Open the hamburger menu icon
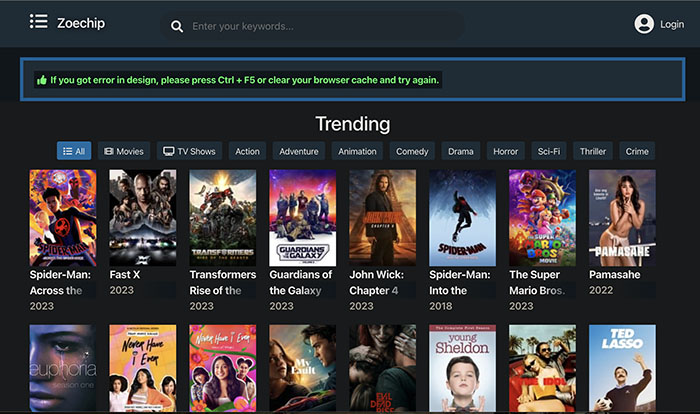The width and height of the screenshot is (700, 414). click(39, 22)
